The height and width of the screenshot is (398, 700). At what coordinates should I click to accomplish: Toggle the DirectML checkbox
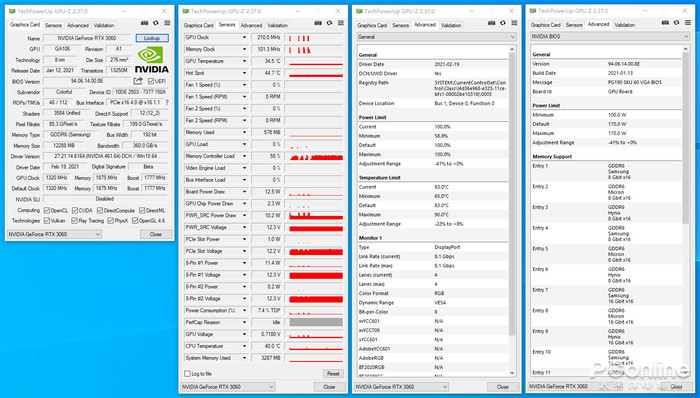click(x=142, y=210)
